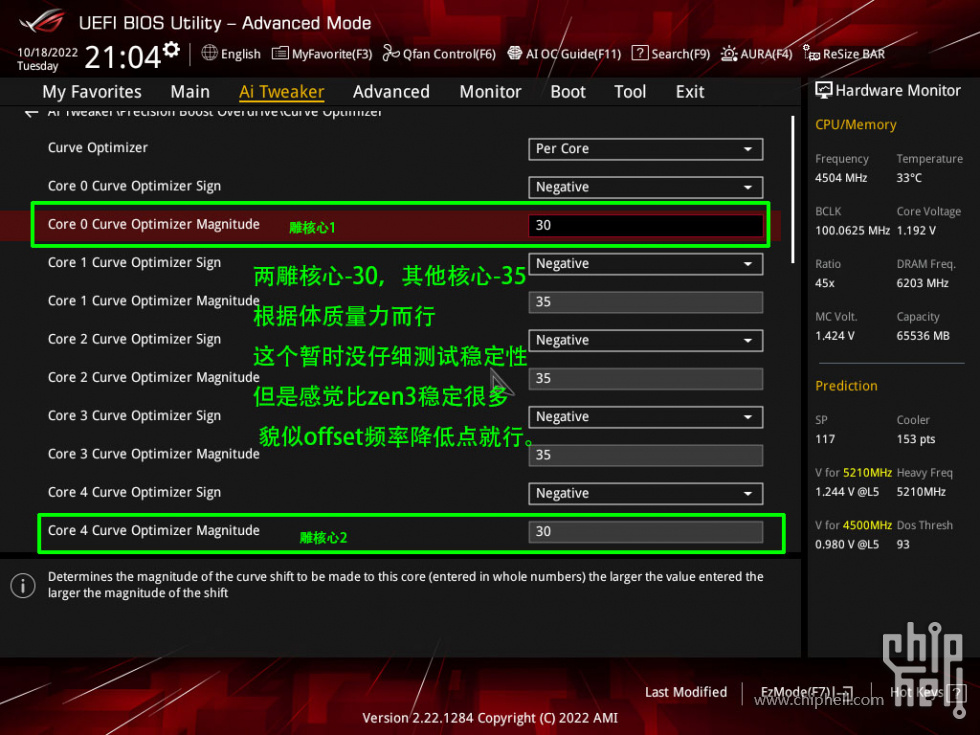Click the MyFavorite(F3) list icon
The image size is (980, 735).
coord(280,54)
